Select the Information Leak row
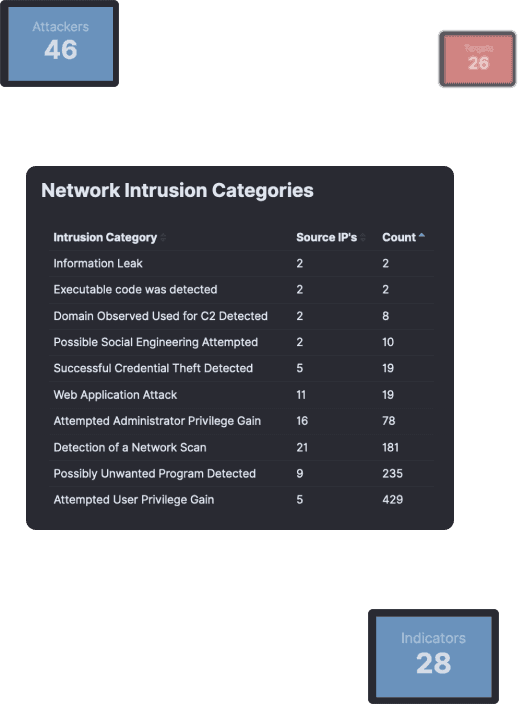The height and width of the screenshot is (704, 518). [241, 264]
